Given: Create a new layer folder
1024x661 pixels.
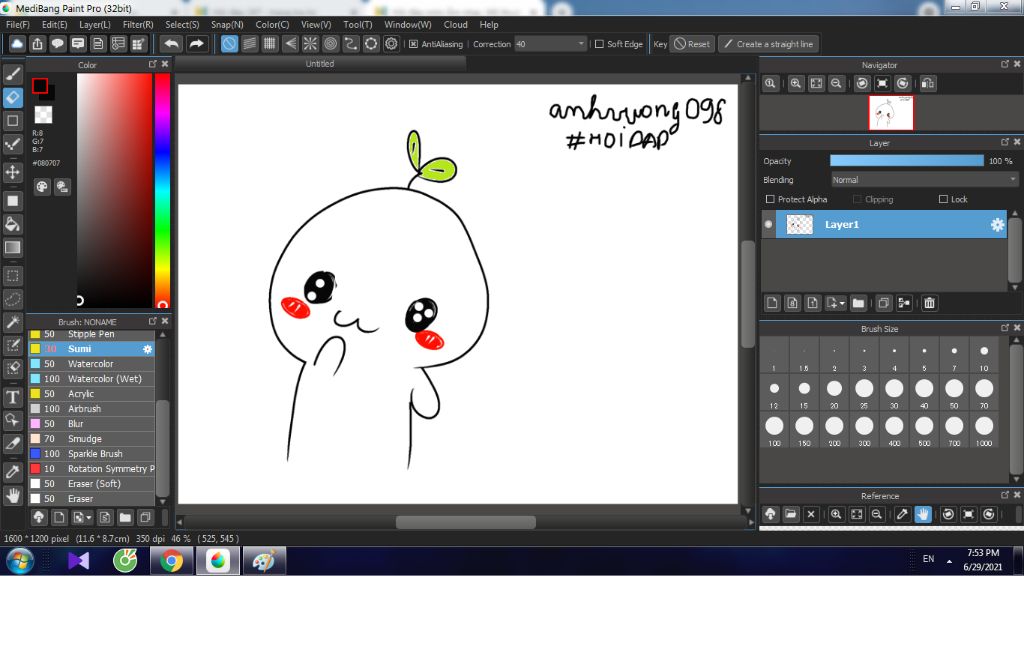Looking at the screenshot, I should tap(858, 303).
